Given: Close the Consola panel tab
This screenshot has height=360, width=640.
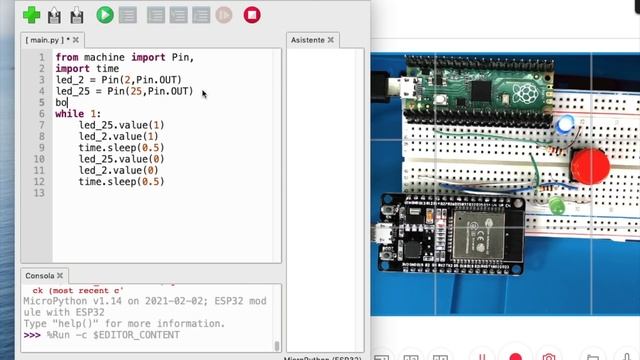Looking at the screenshot, I should click(x=60, y=276).
